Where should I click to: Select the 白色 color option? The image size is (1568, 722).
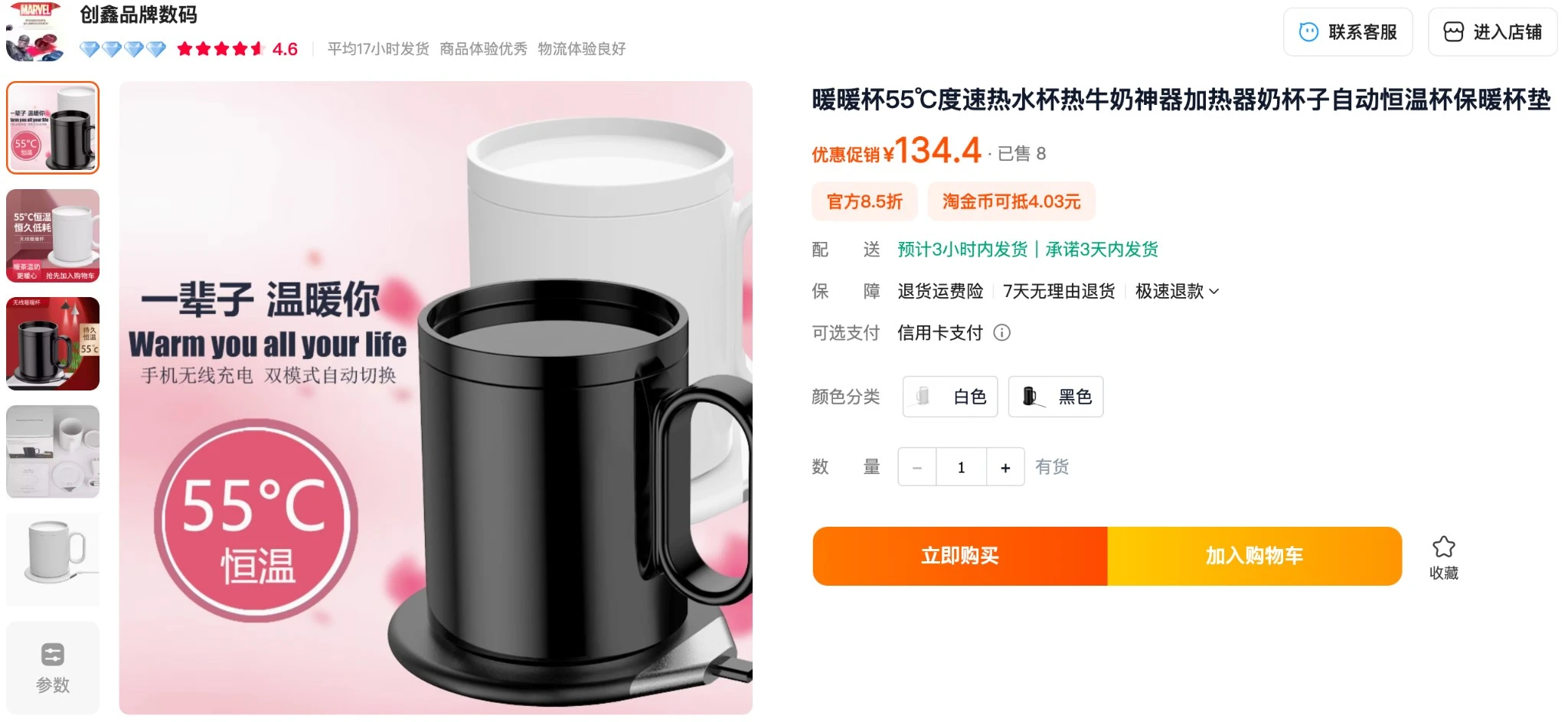(950, 397)
